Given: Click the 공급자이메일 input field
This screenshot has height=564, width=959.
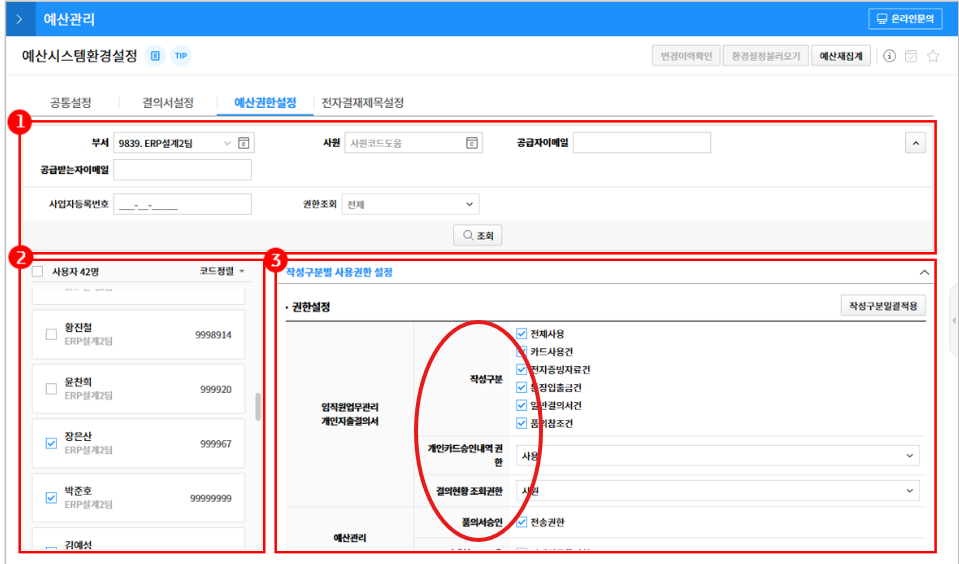Looking at the screenshot, I should [642, 143].
